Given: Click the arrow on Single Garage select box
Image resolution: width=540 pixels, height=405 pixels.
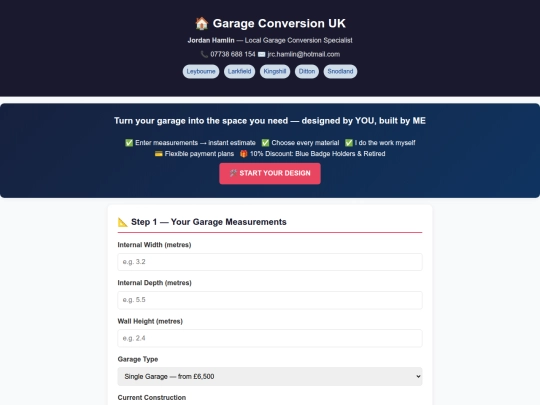Looking at the screenshot, I should [x=418, y=376].
